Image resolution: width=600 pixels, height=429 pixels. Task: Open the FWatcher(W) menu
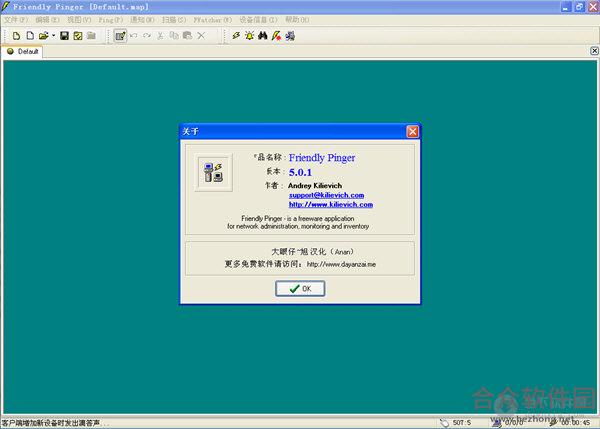pyautogui.click(x=212, y=20)
